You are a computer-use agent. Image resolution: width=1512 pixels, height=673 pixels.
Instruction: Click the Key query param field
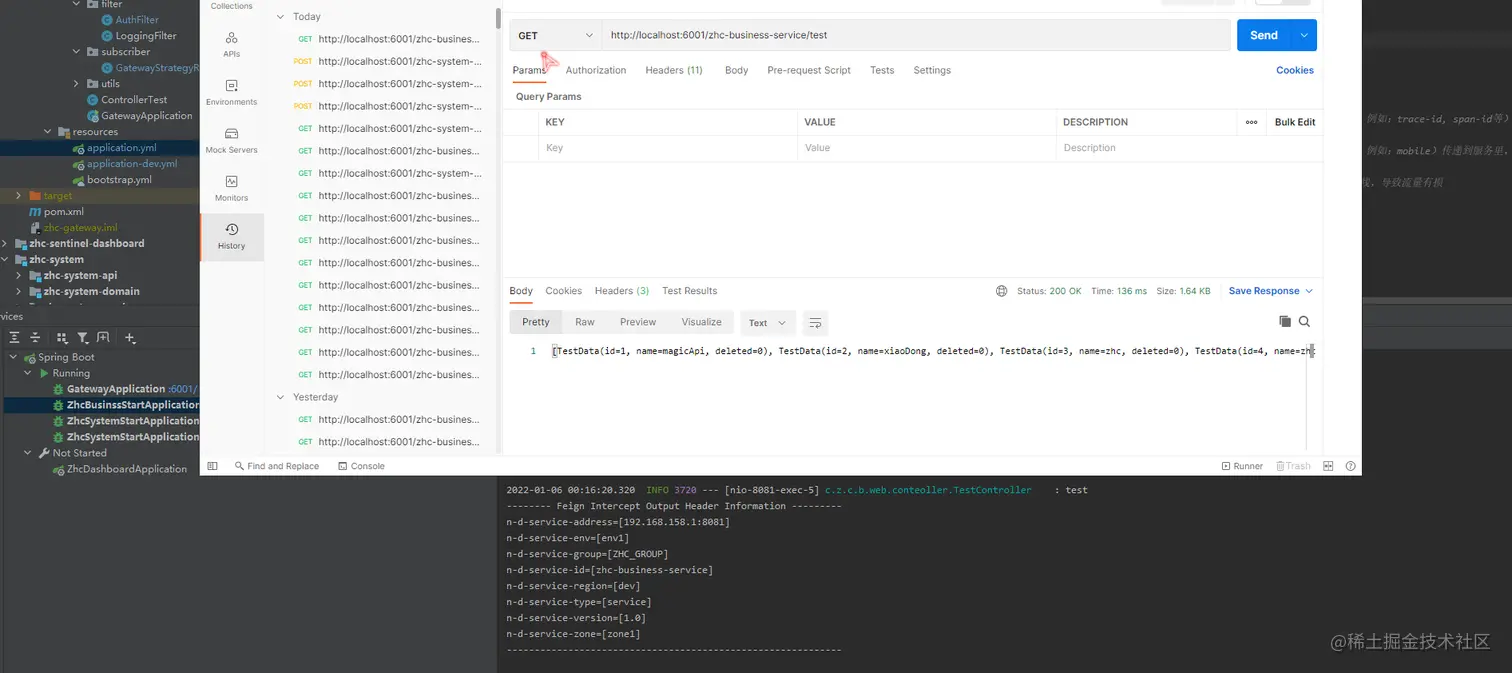pyautogui.click(x=668, y=148)
